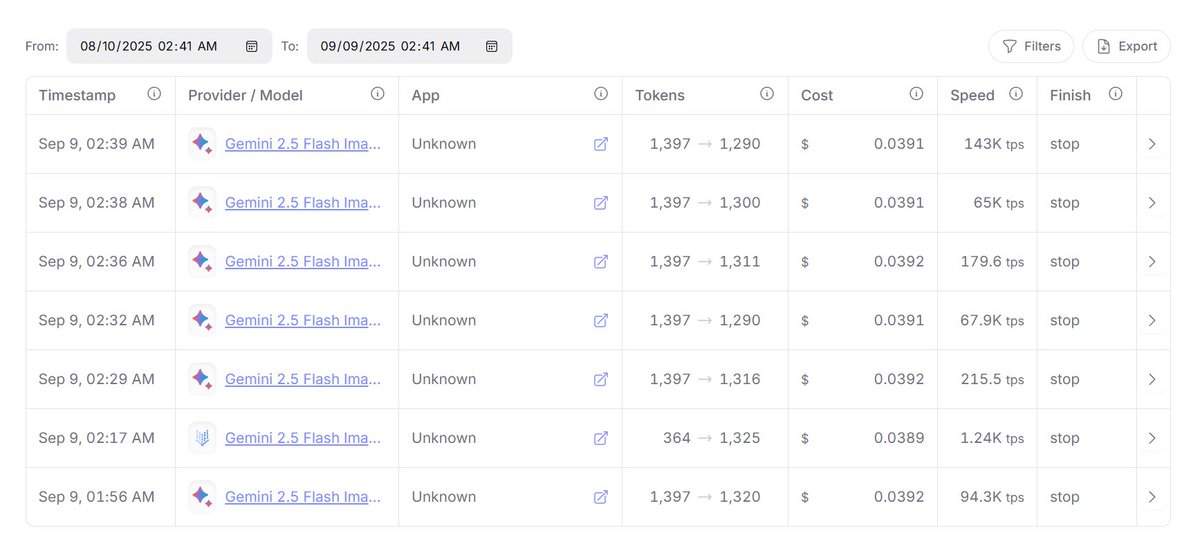Click speed value 179.6 tps
Image resolution: width=1200 pixels, height=553 pixels.
coord(990,262)
